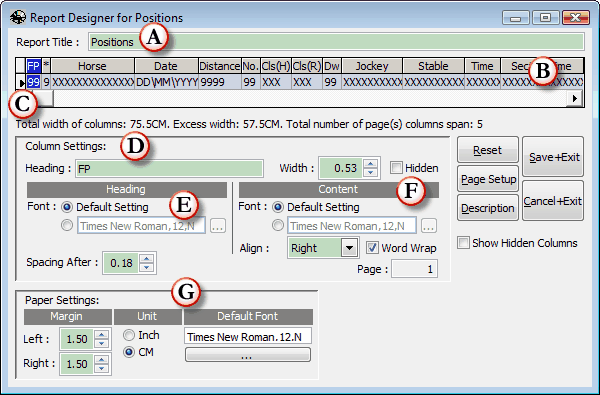
Task: Toggle the Word Wrap checkbox
Action: click(x=372, y=248)
